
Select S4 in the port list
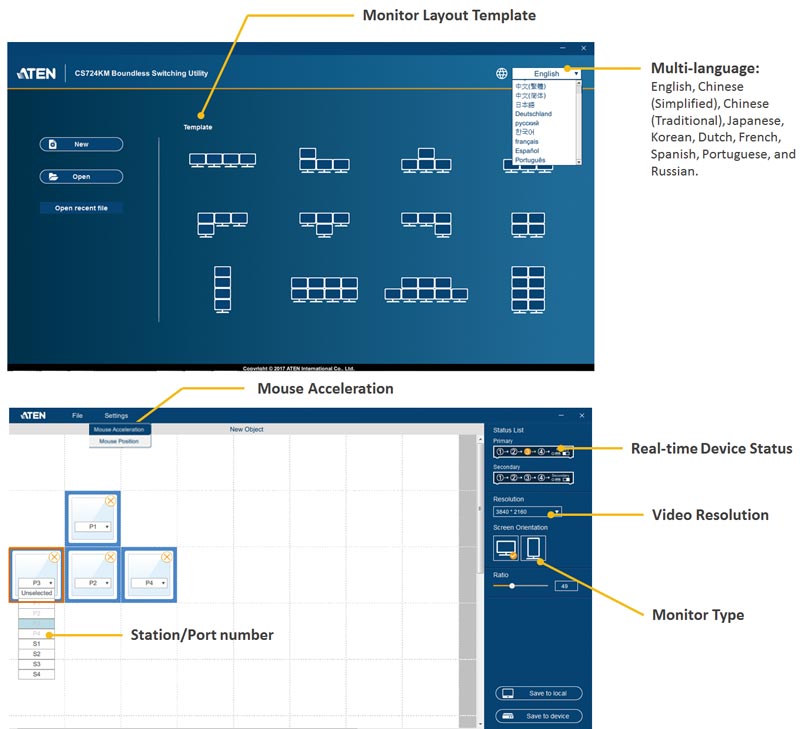(x=37, y=674)
